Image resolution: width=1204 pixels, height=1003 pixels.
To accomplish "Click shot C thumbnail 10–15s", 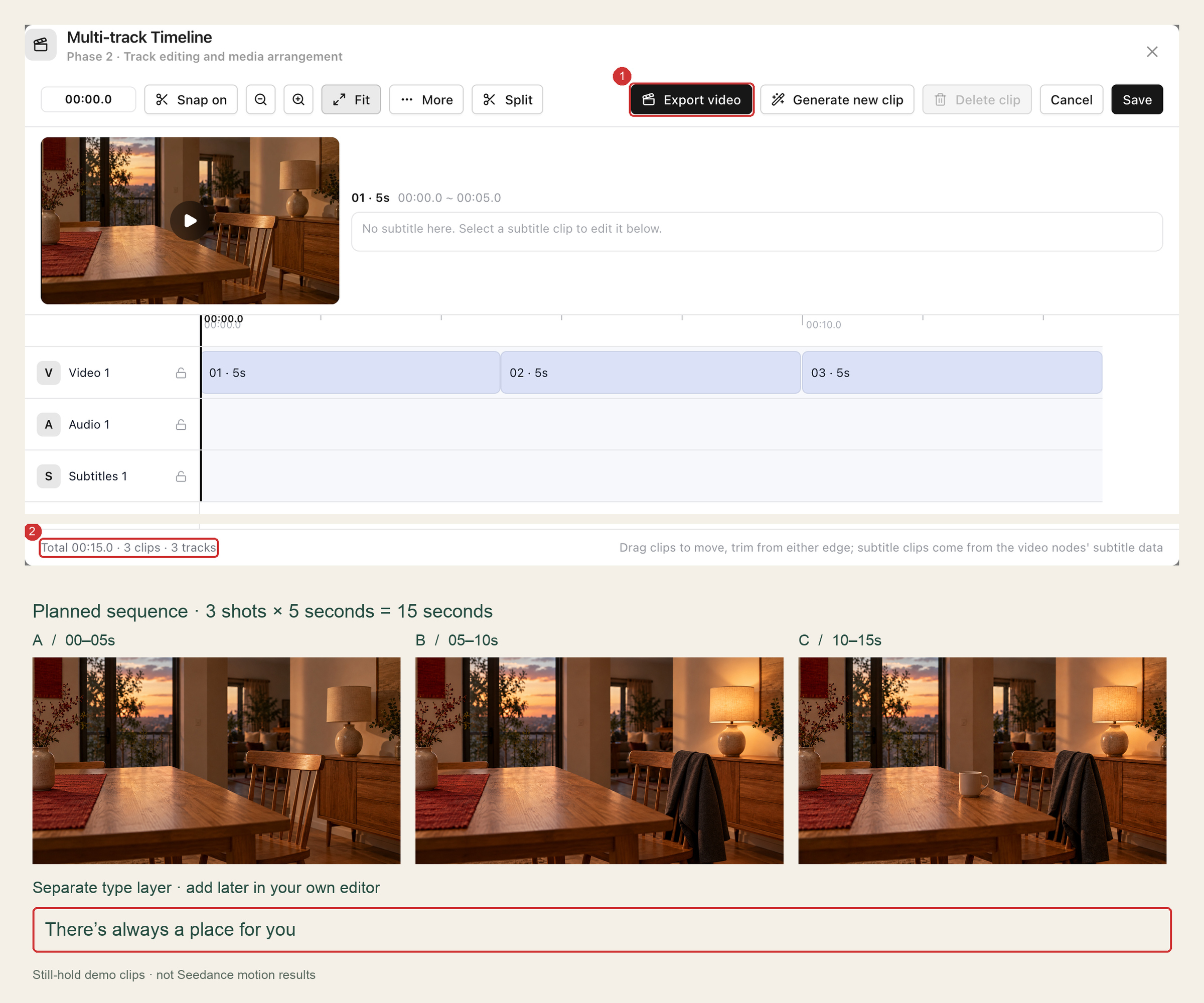I will pyautogui.click(x=982, y=761).
